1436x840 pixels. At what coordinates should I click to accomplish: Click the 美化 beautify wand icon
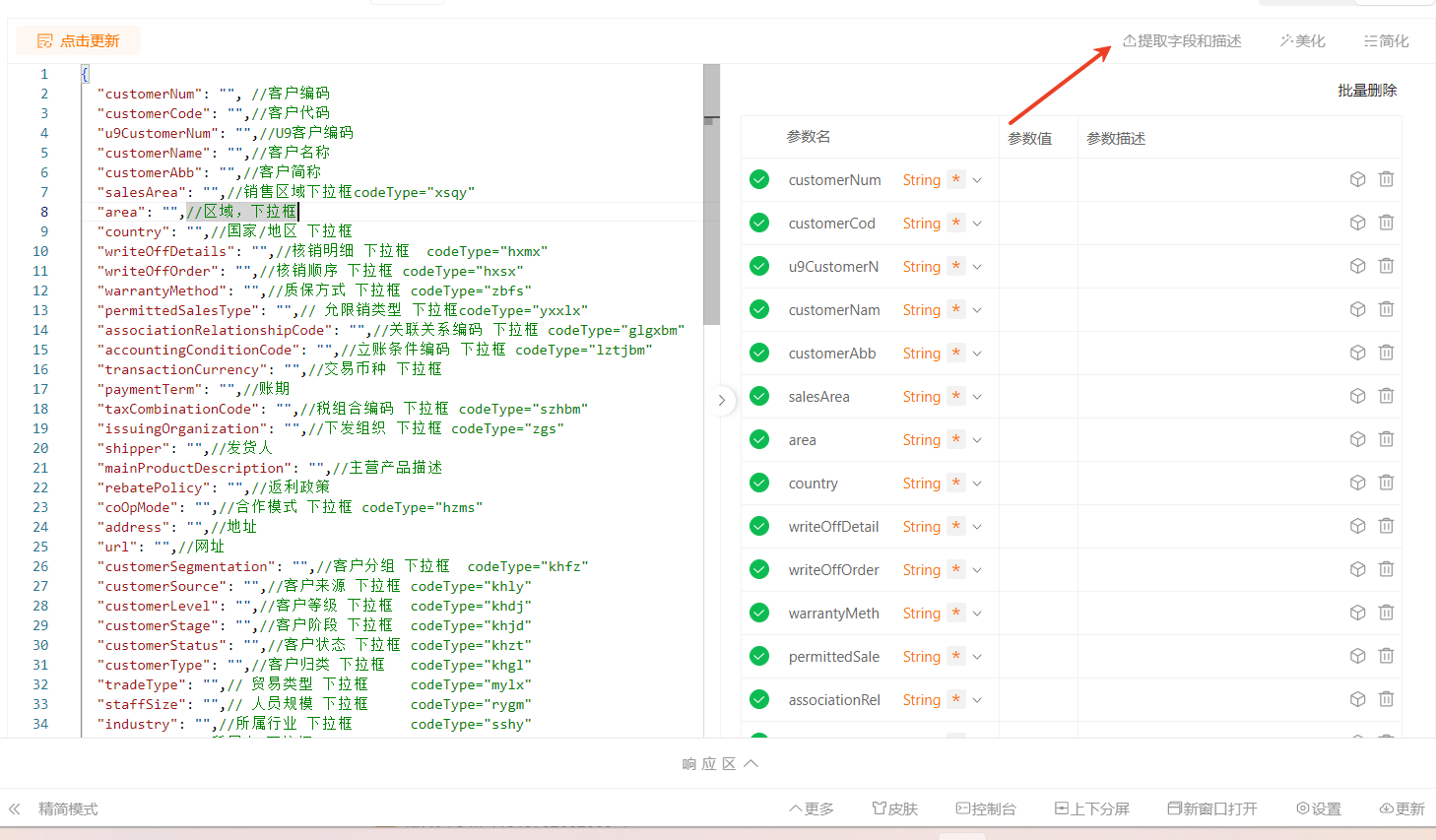click(x=1286, y=41)
